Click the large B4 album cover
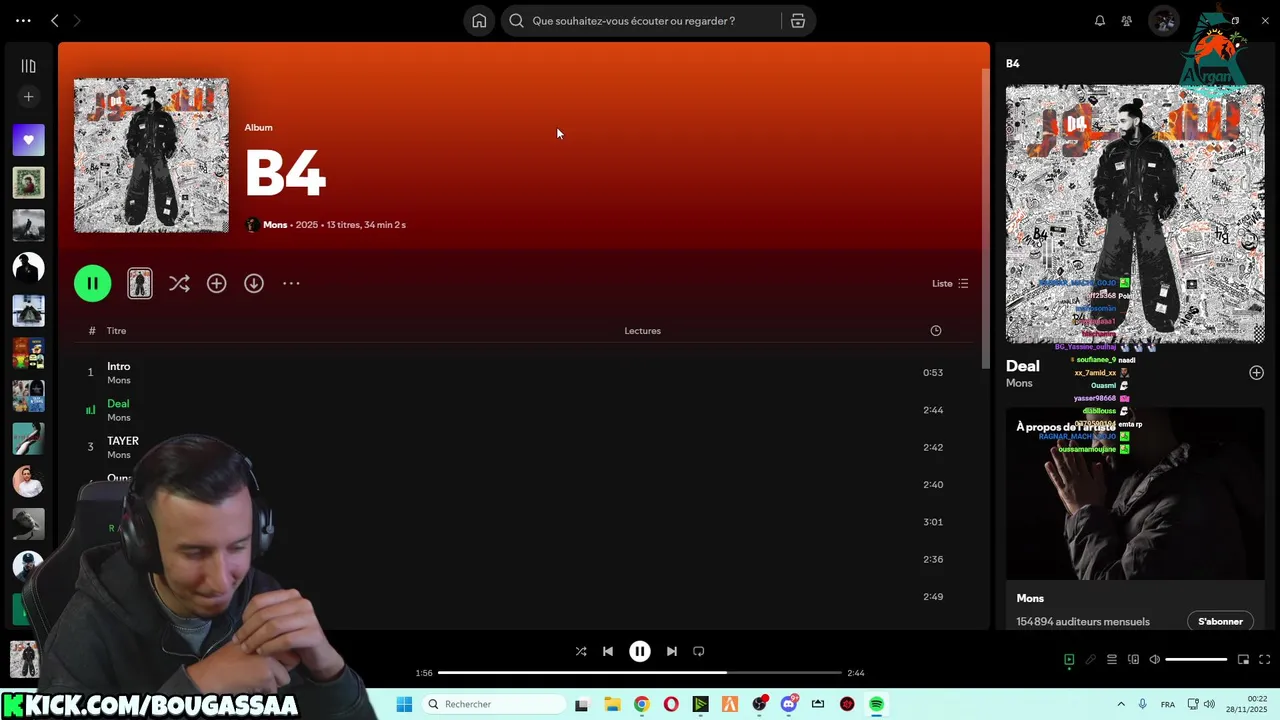 [151, 156]
